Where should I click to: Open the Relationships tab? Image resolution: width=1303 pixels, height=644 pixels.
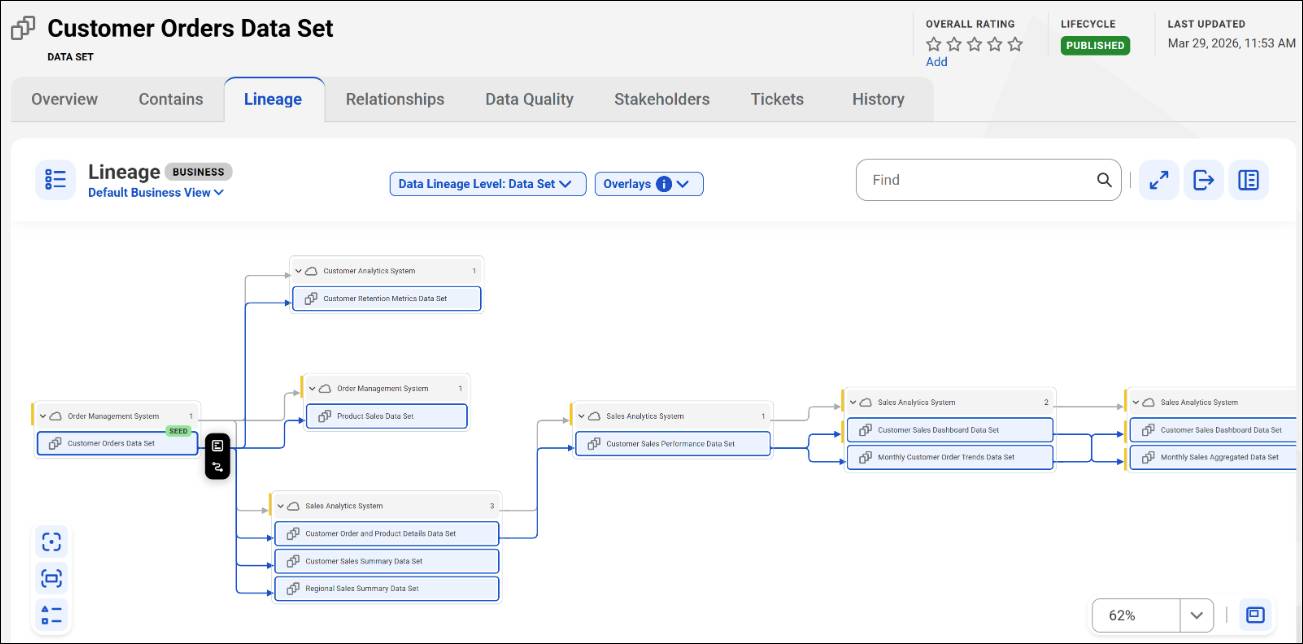[x=395, y=99]
